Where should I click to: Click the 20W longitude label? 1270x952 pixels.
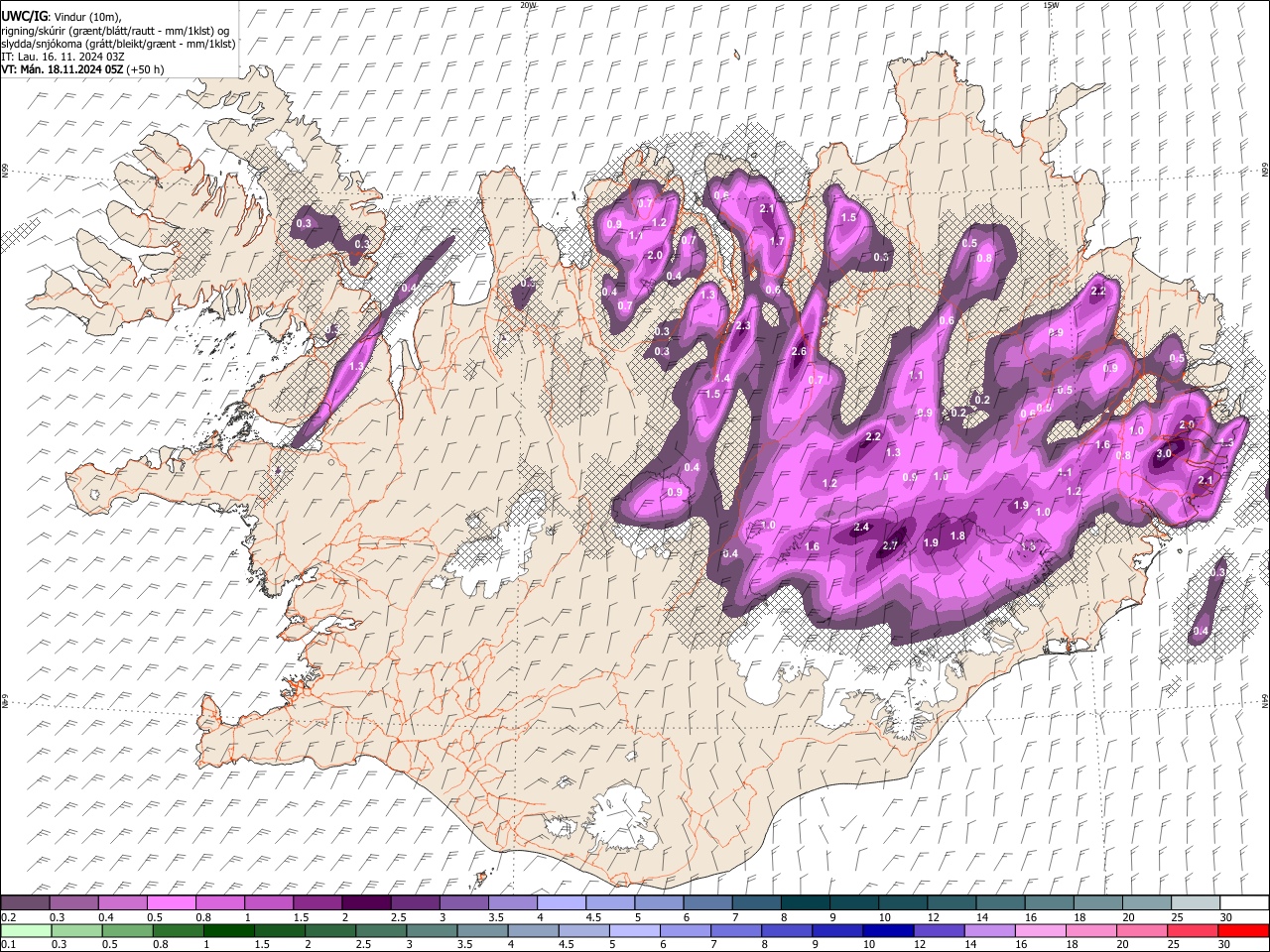528,5
